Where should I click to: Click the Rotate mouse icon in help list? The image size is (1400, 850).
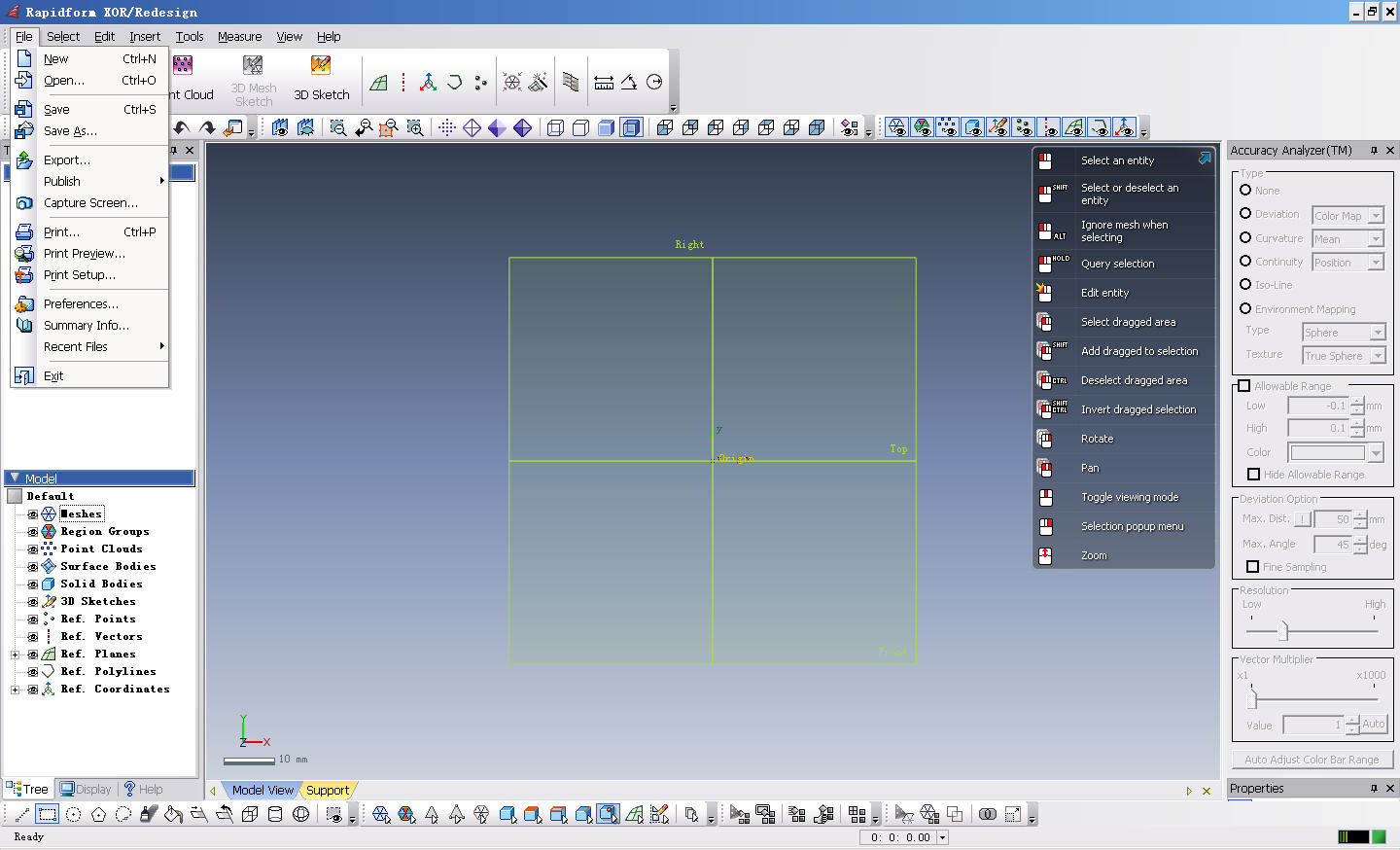[x=1045, y=439]
